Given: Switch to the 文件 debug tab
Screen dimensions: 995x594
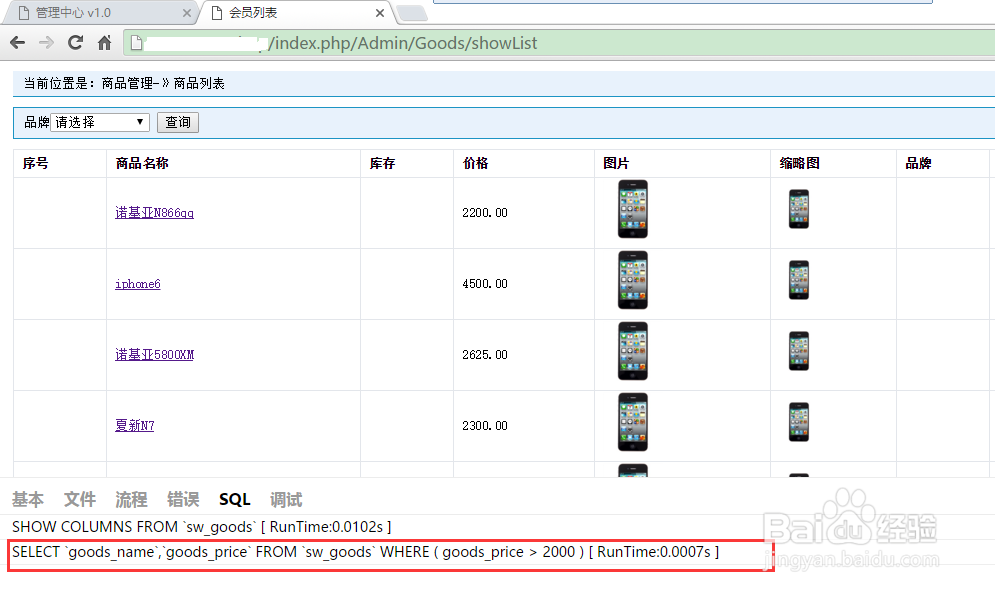Looking at the screenshot, I should click(x=80, y=500).
